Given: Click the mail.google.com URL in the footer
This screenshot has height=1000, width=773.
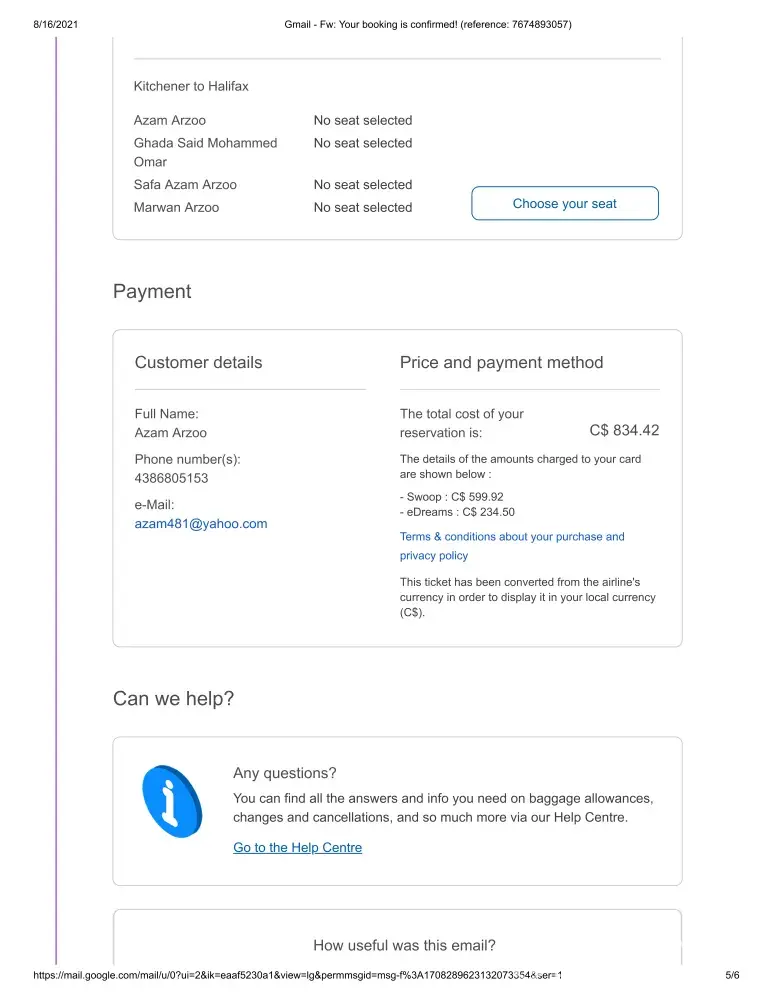Looking at the screenshot, I should [x=298, y=975].
